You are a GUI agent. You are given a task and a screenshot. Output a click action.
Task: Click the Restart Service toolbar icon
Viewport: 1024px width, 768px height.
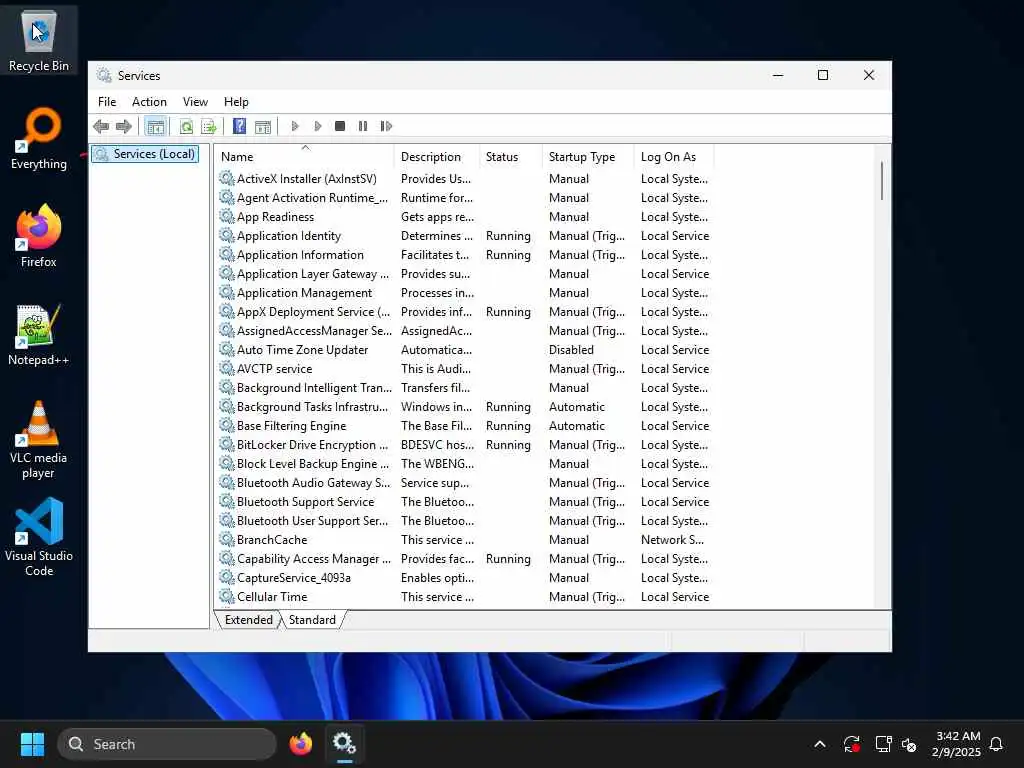pyautogui.click(x=386, y=126)
